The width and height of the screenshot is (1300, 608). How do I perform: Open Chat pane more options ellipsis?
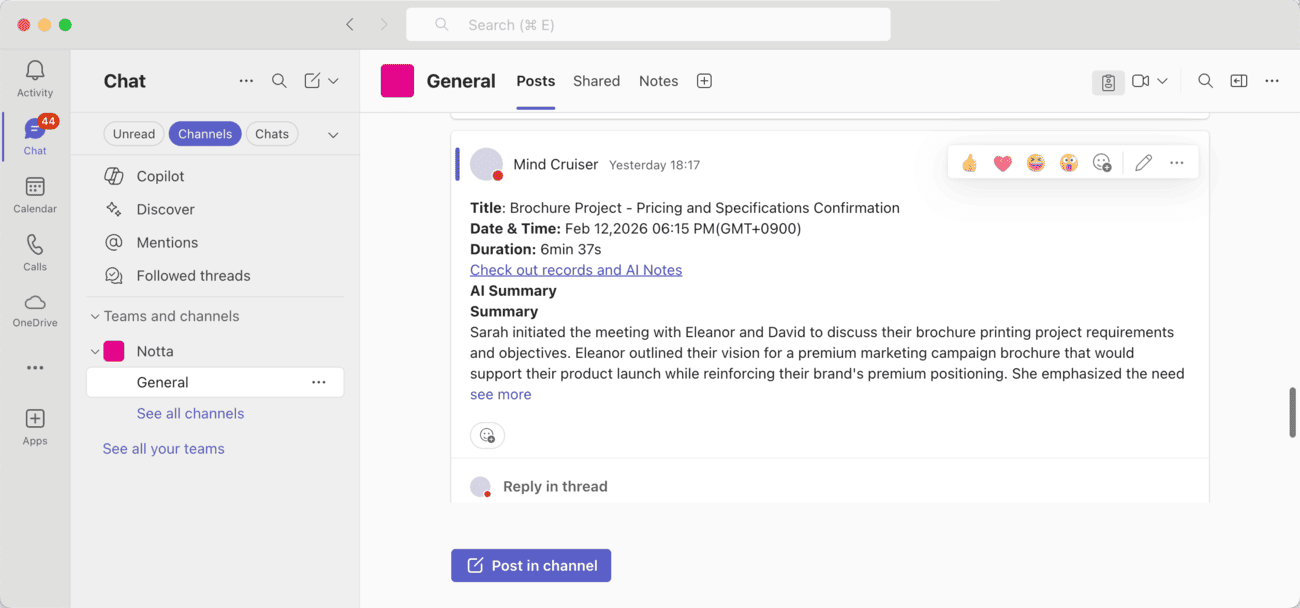pos(246,81)
